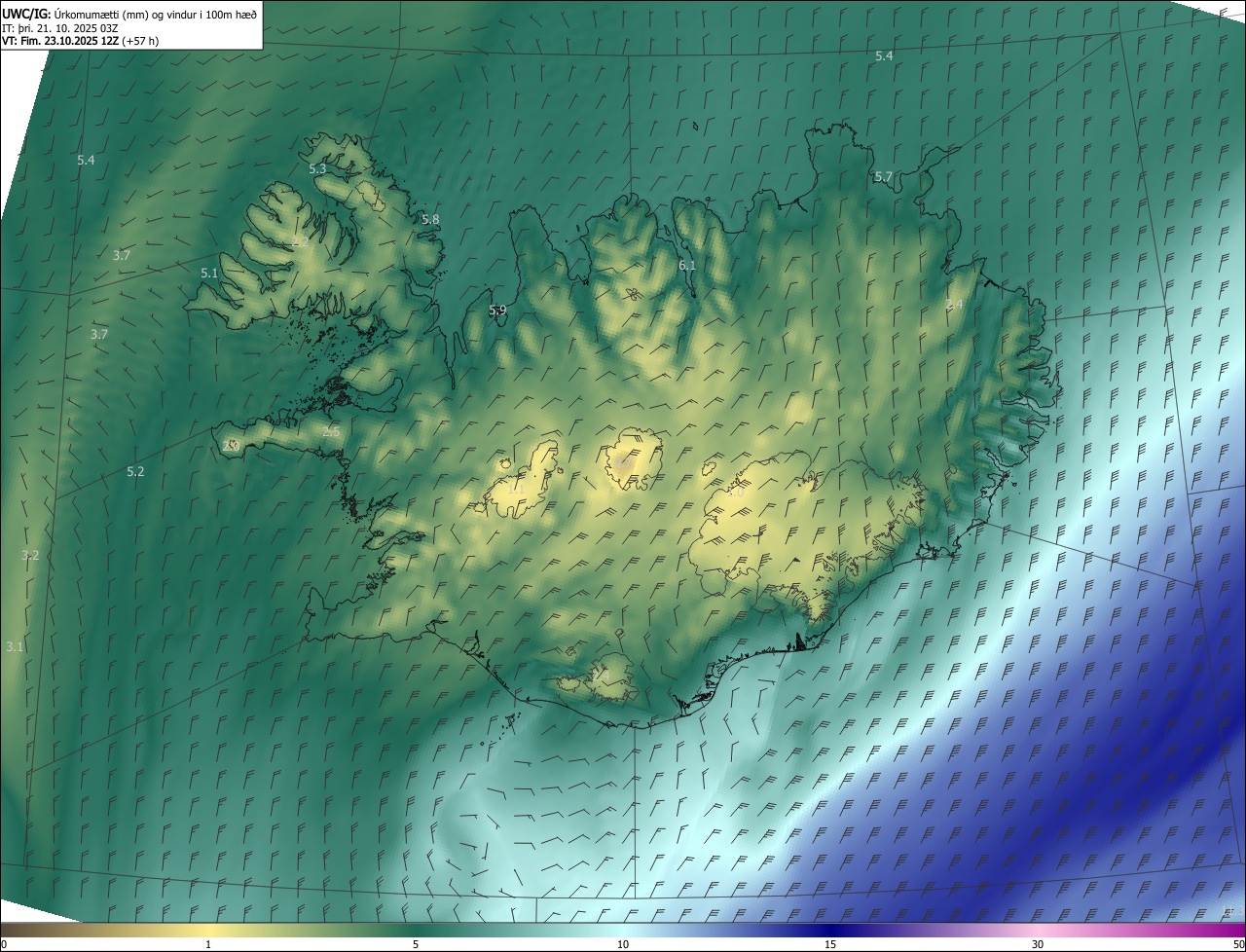The height and width of the screenshot is (952, 1246).
Task: Click the 3.1 value label on the map
Action: click(x=15, y=647)
